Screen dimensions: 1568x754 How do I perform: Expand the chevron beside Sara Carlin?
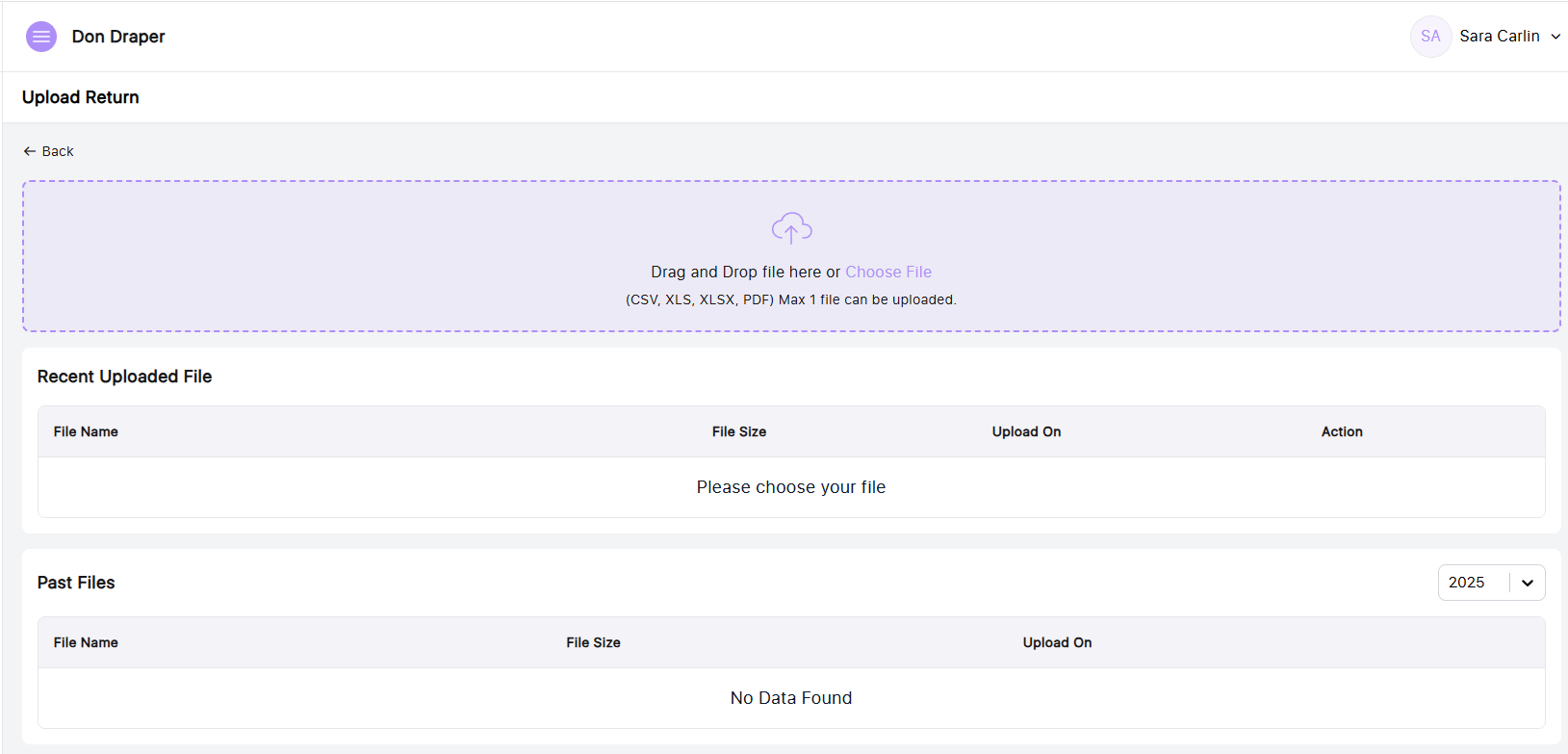point(1555,37)
